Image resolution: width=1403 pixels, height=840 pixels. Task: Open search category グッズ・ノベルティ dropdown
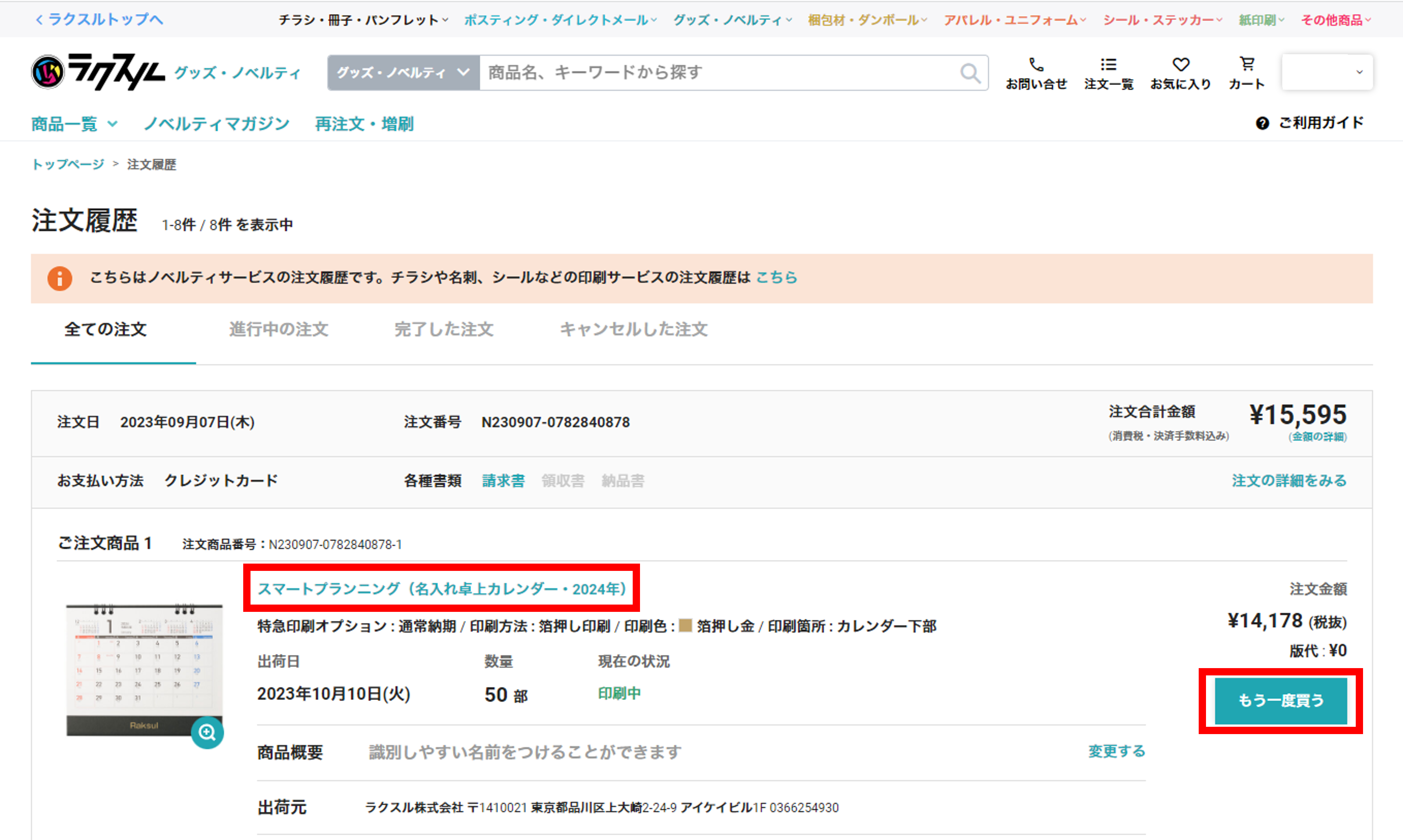pyautogui.click(x=403, y=73)
